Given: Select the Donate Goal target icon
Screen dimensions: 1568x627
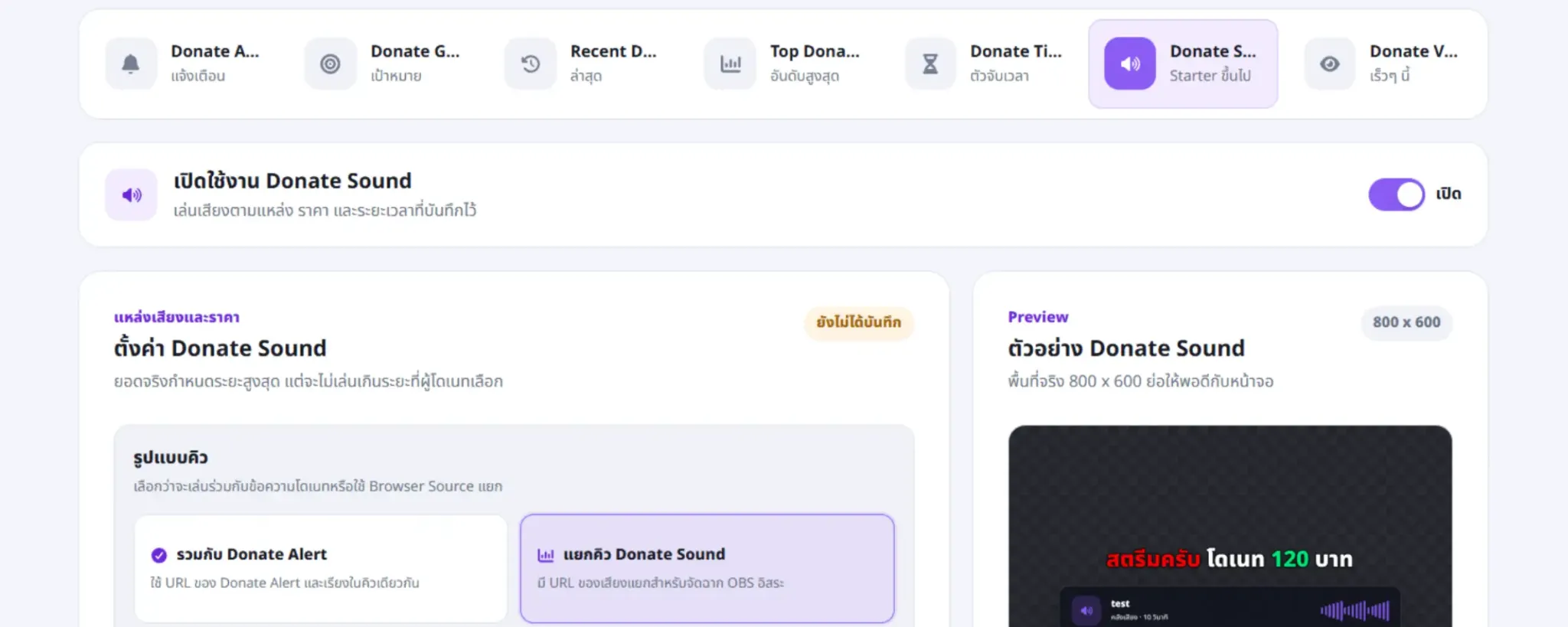Looking at the screenshot, I should click(330, 64).
